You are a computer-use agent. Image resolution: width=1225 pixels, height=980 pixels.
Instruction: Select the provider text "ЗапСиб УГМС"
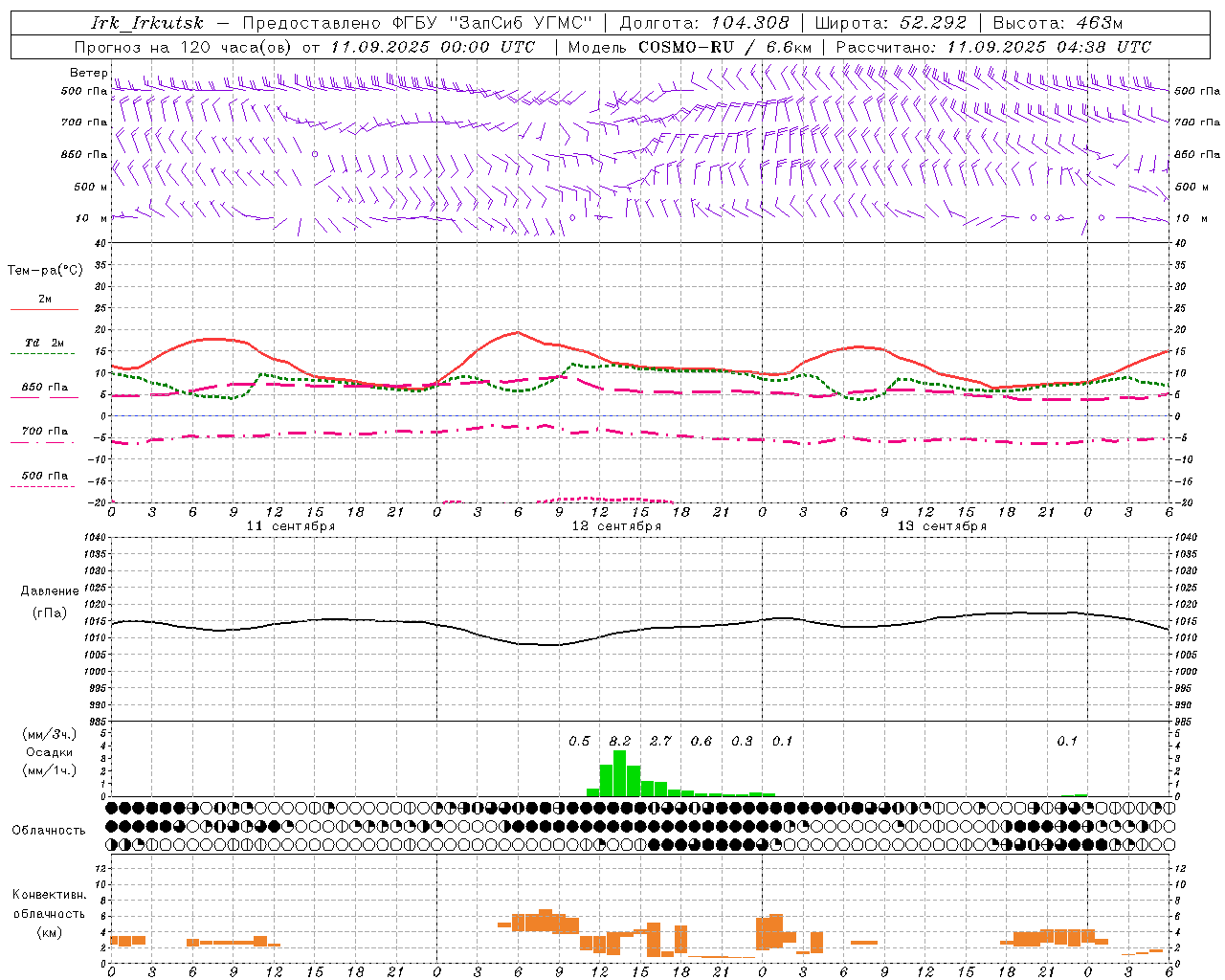click(x=522, y=23)
